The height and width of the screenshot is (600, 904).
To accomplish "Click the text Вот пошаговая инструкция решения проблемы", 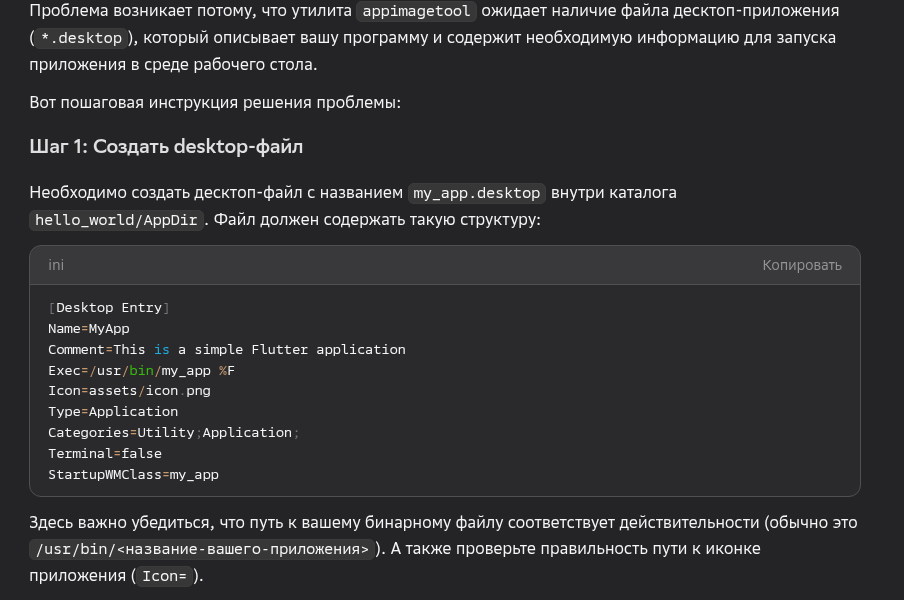I will click(x=215, y=103).
